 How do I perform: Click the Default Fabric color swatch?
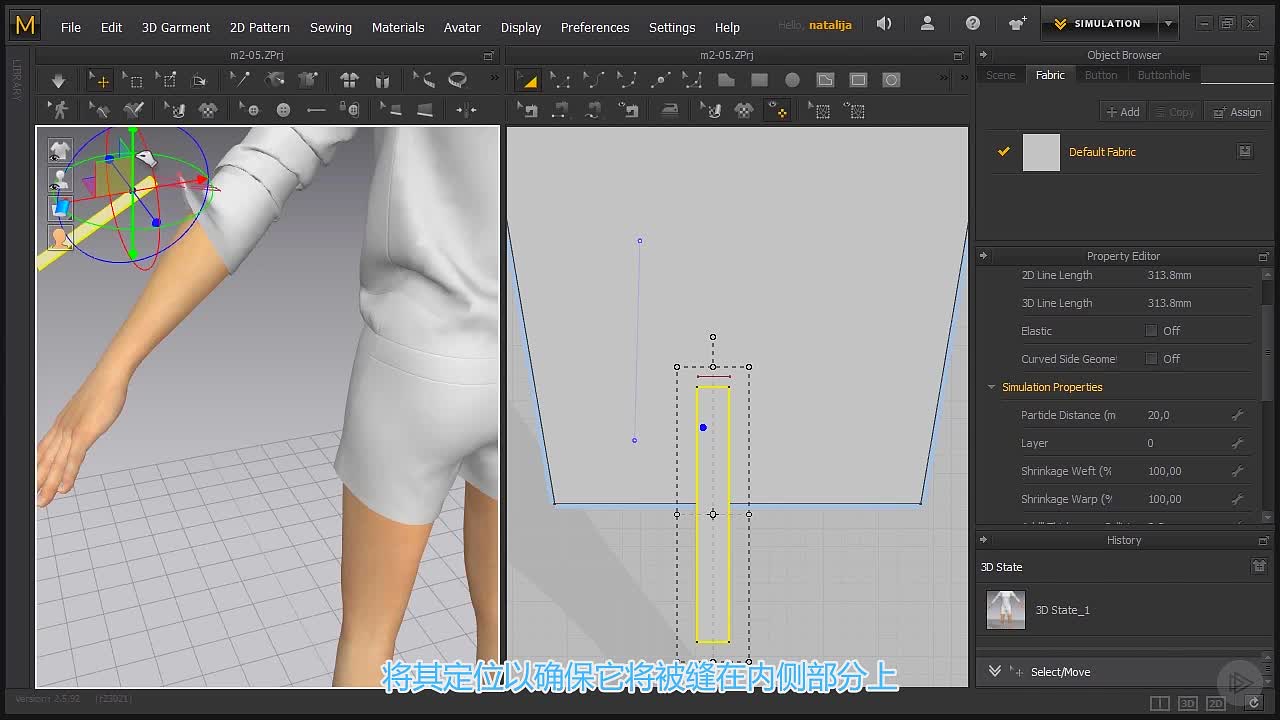coord(1041,152)
